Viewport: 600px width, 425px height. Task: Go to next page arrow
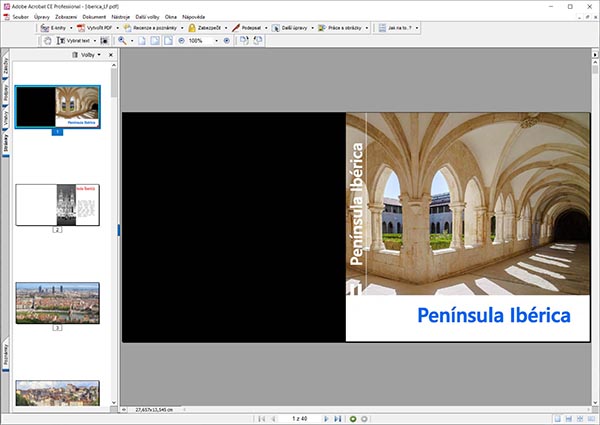[x=328, y=417]
